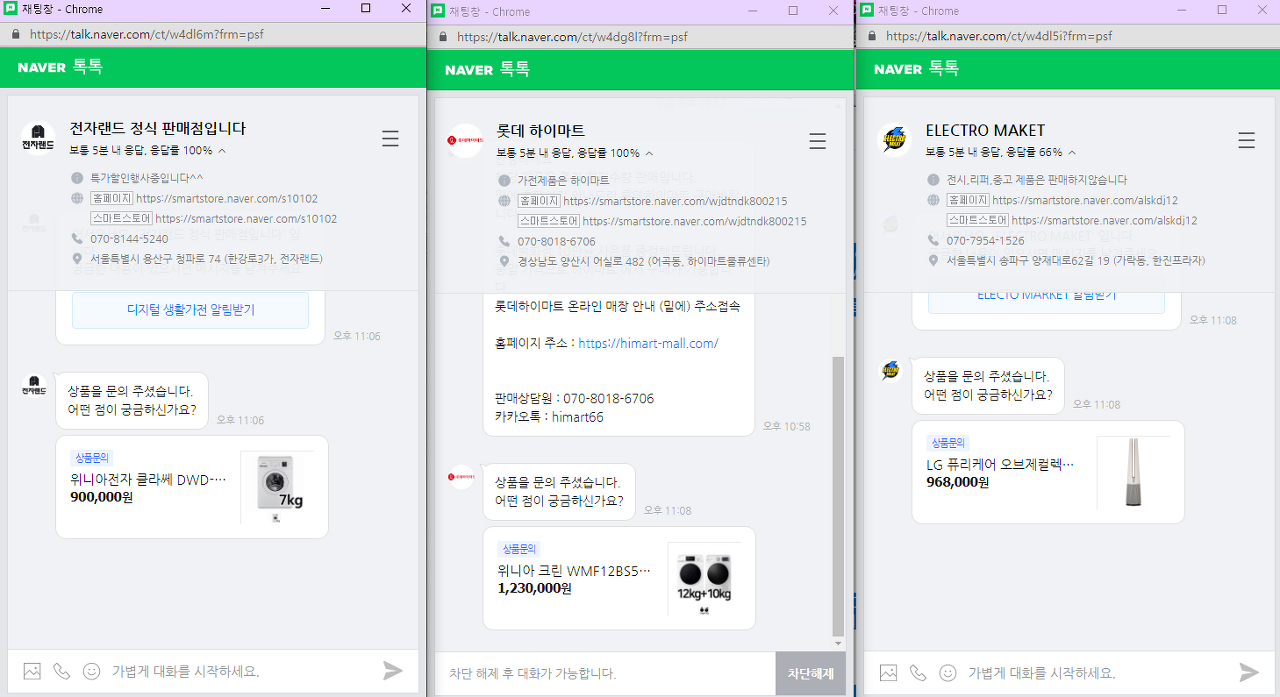This screenshot has height=697, width=1280.
Task: Open emoji picker in ELECTRO MAKET chat
Action: (x=948, y=672)
